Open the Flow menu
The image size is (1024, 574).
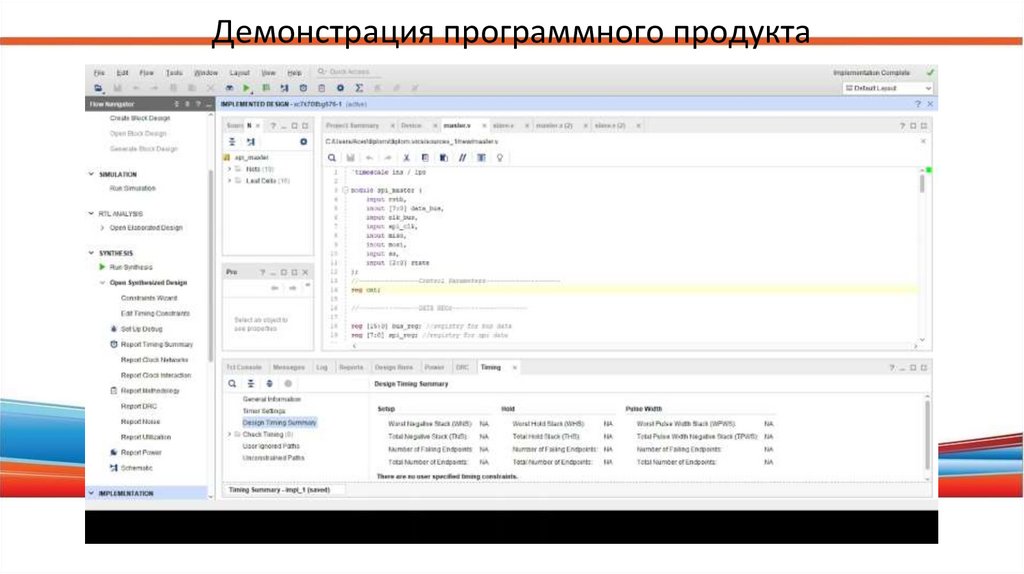[146, 72]
